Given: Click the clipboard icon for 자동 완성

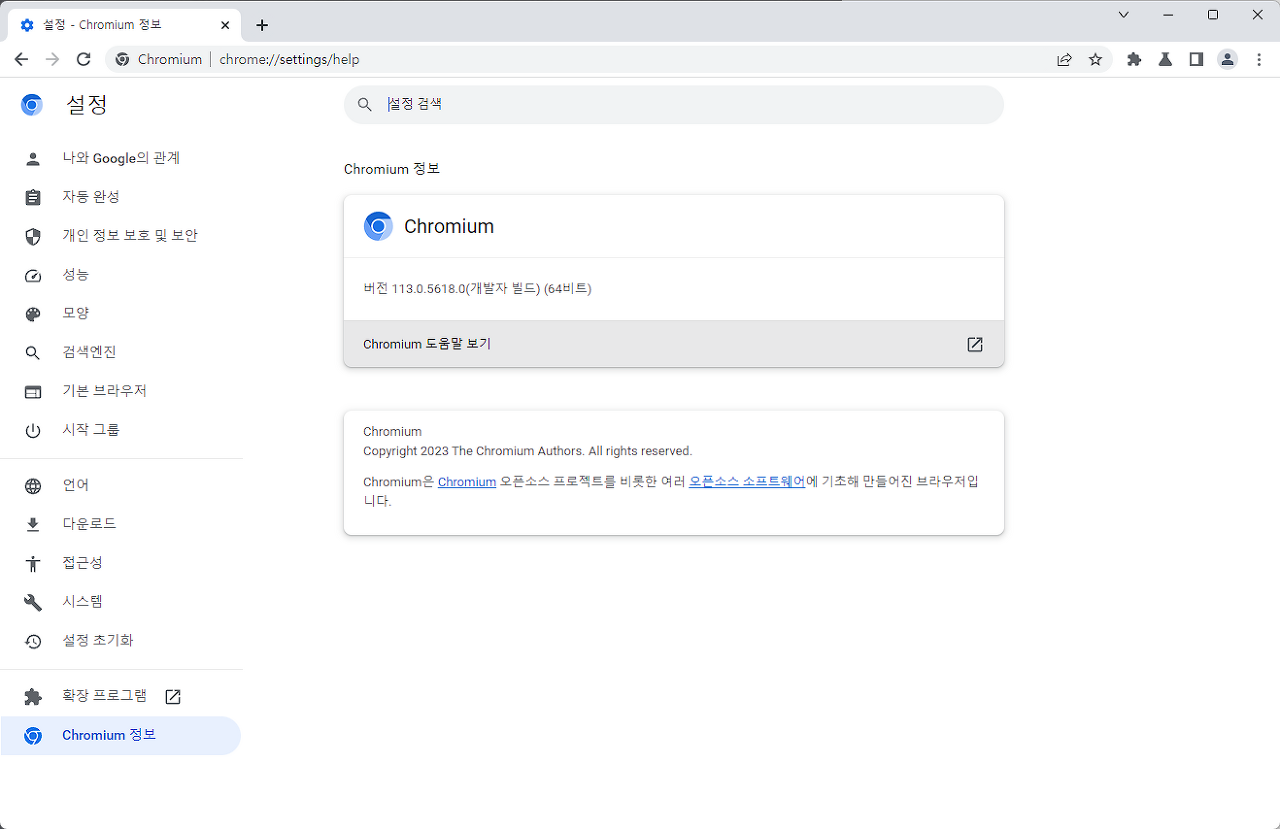Looking at the screenshot, I should [33, 197].
